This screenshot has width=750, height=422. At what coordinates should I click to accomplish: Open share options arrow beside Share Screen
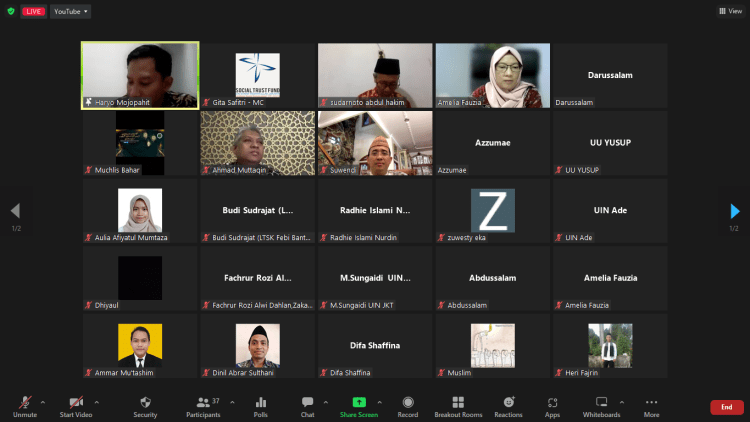pyautogui.click(x=380, y=403)
